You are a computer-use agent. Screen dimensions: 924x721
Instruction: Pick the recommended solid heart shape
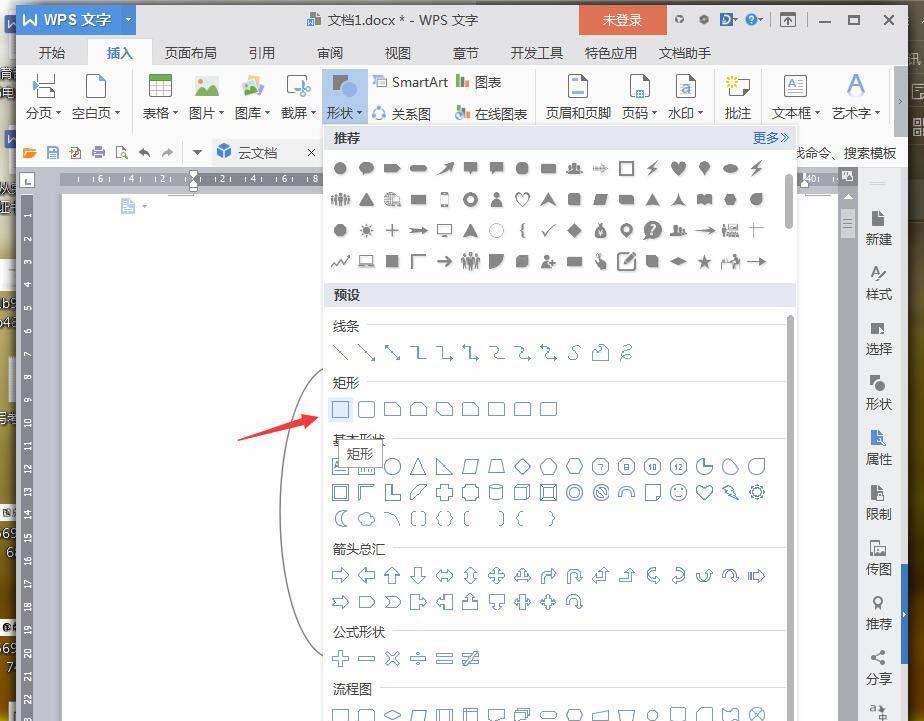point(678,168)
